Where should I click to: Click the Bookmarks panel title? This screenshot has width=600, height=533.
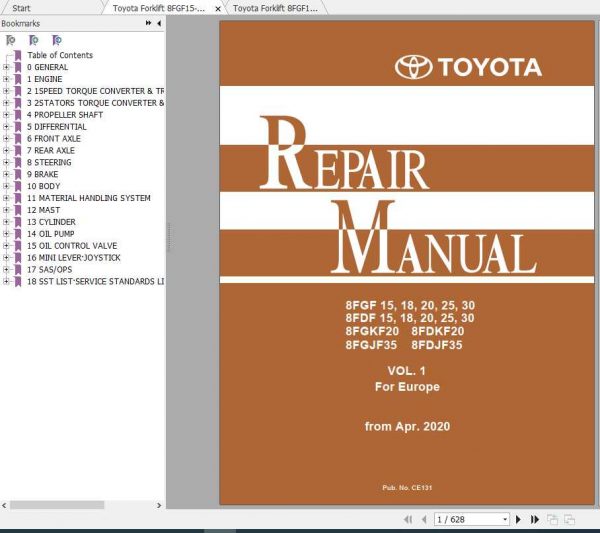(21, 23)
